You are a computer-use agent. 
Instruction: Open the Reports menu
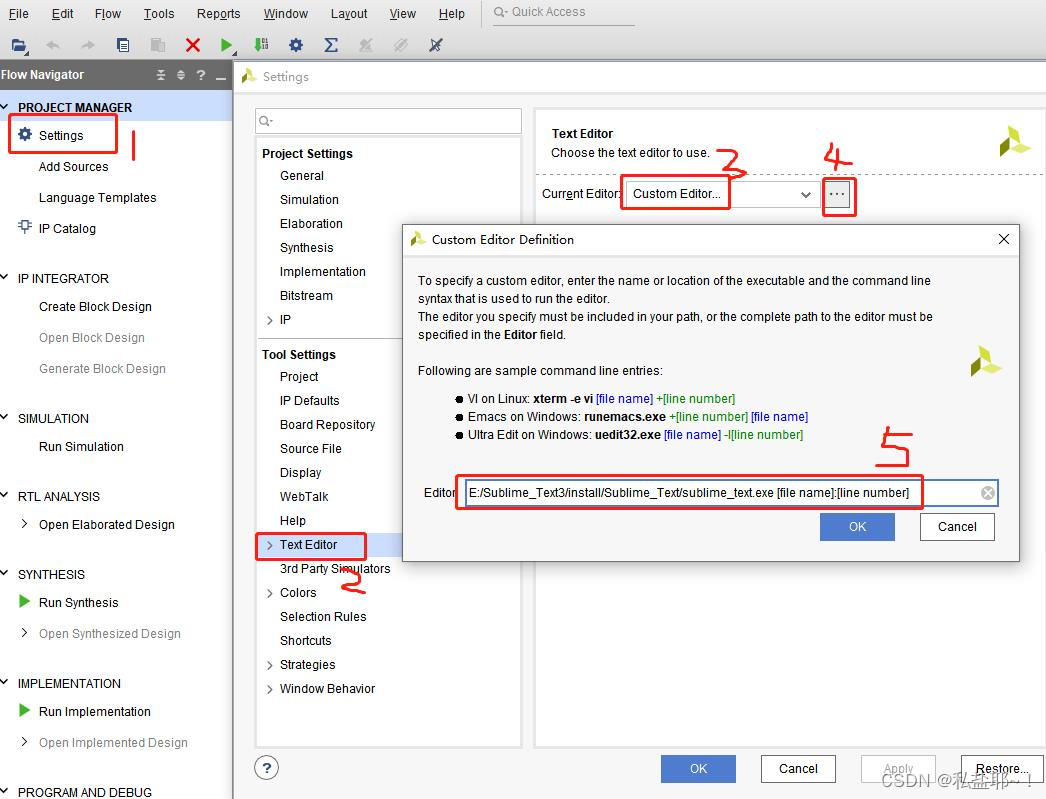click(218, 13)
